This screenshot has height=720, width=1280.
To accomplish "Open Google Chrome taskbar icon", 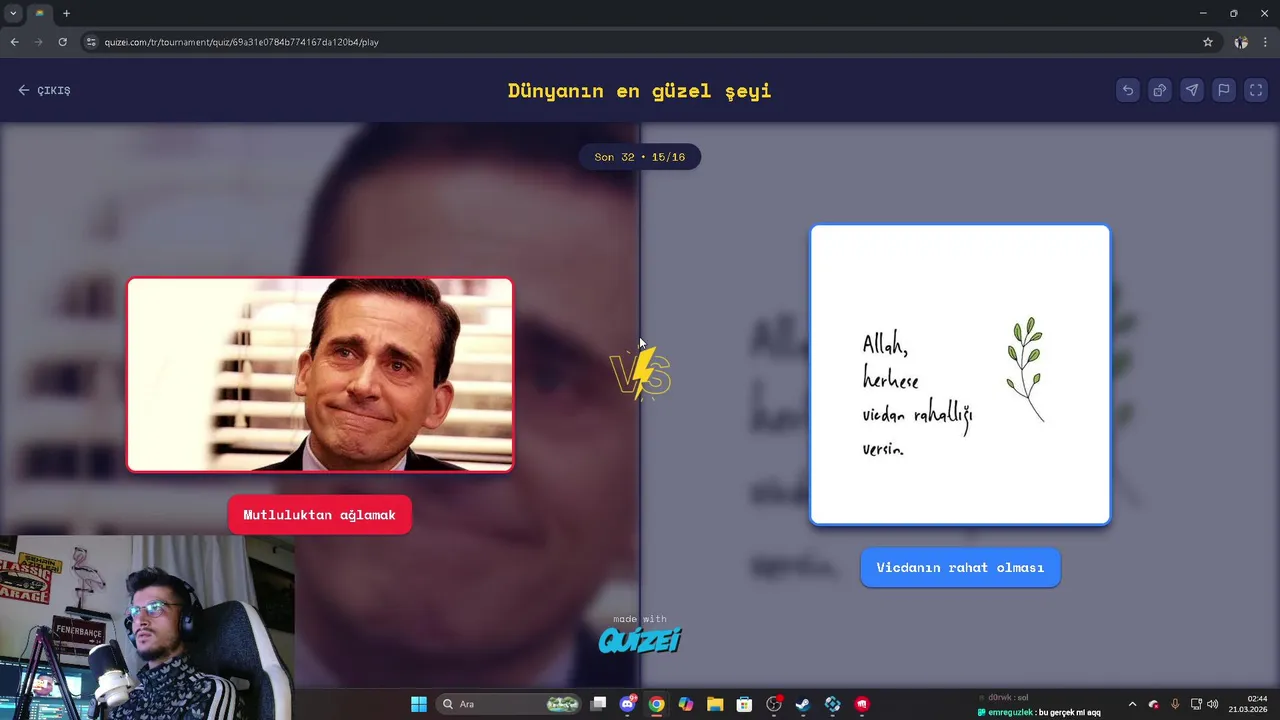I will (x=656, y=704).
